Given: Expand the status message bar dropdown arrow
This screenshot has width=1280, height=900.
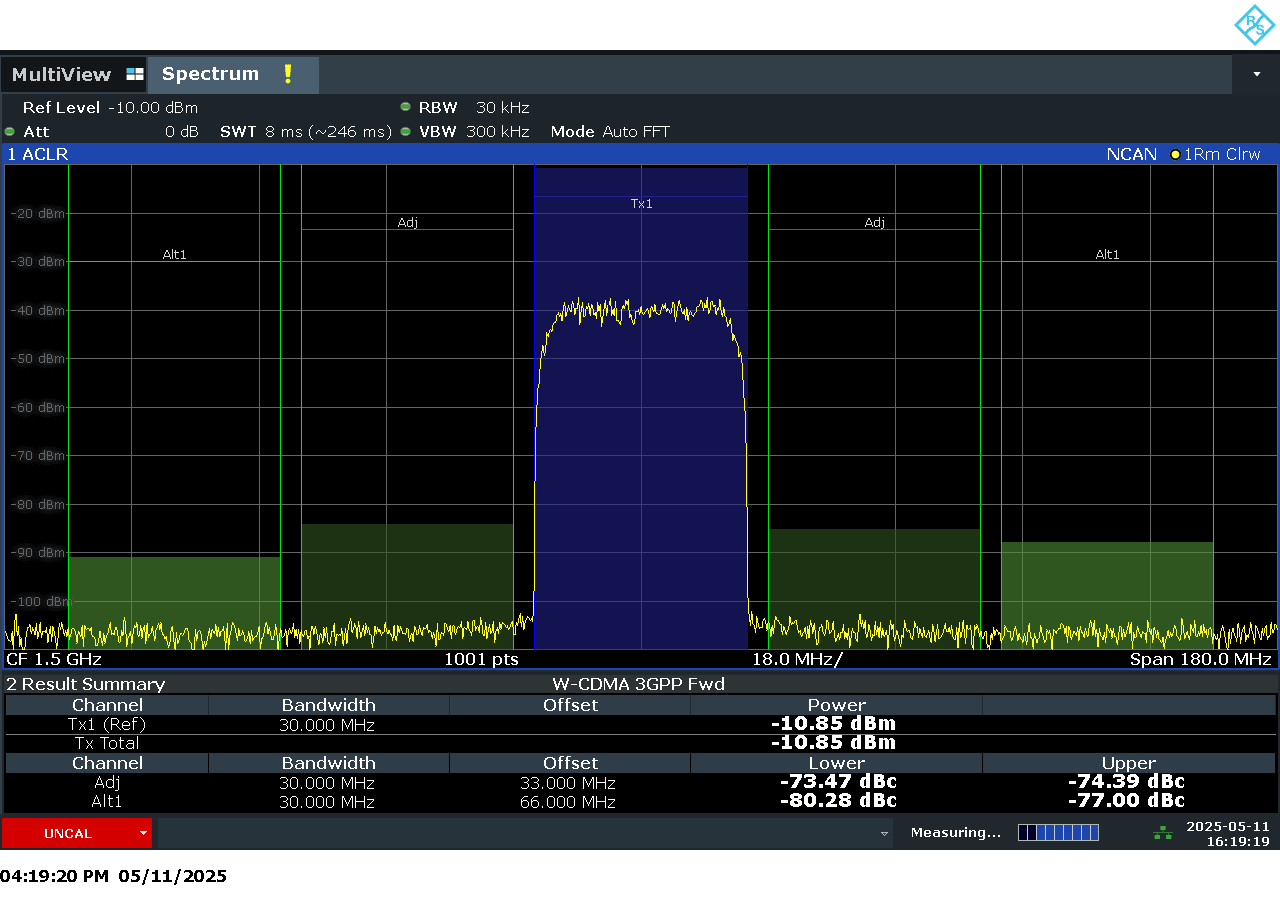Looking at the screenshot, I should coord(884,833).
